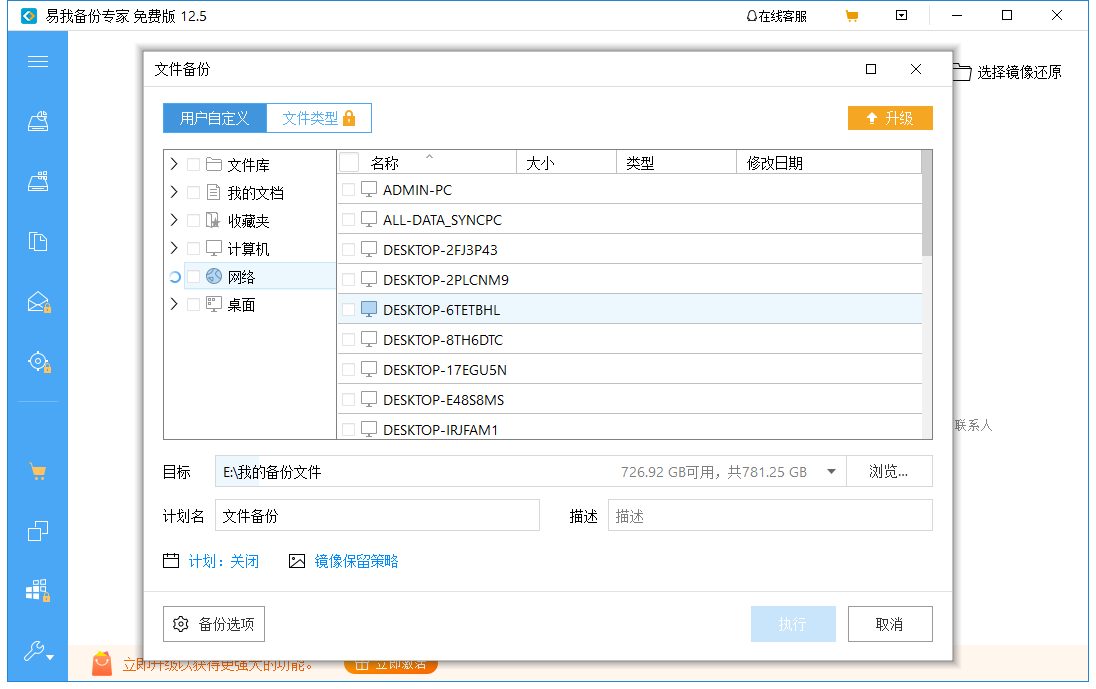Select the 用户自定义 tab
Image resolution: width=1096 pixels, height=689 pixels.
(x=214, y=117)
